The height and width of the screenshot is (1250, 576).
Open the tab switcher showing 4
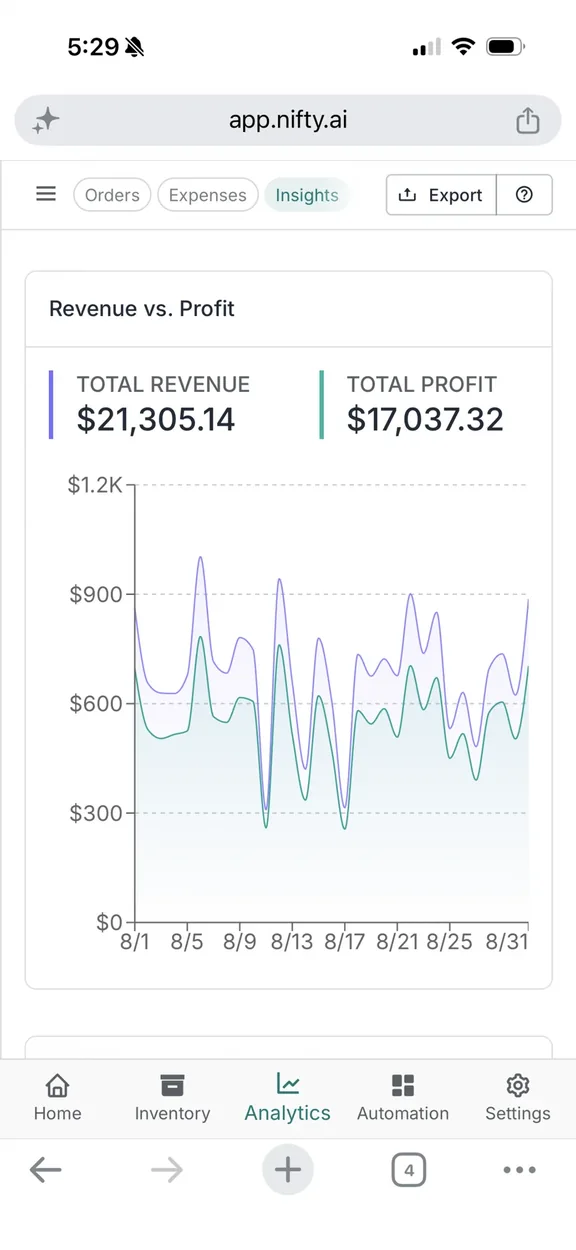coord(409,1169)
